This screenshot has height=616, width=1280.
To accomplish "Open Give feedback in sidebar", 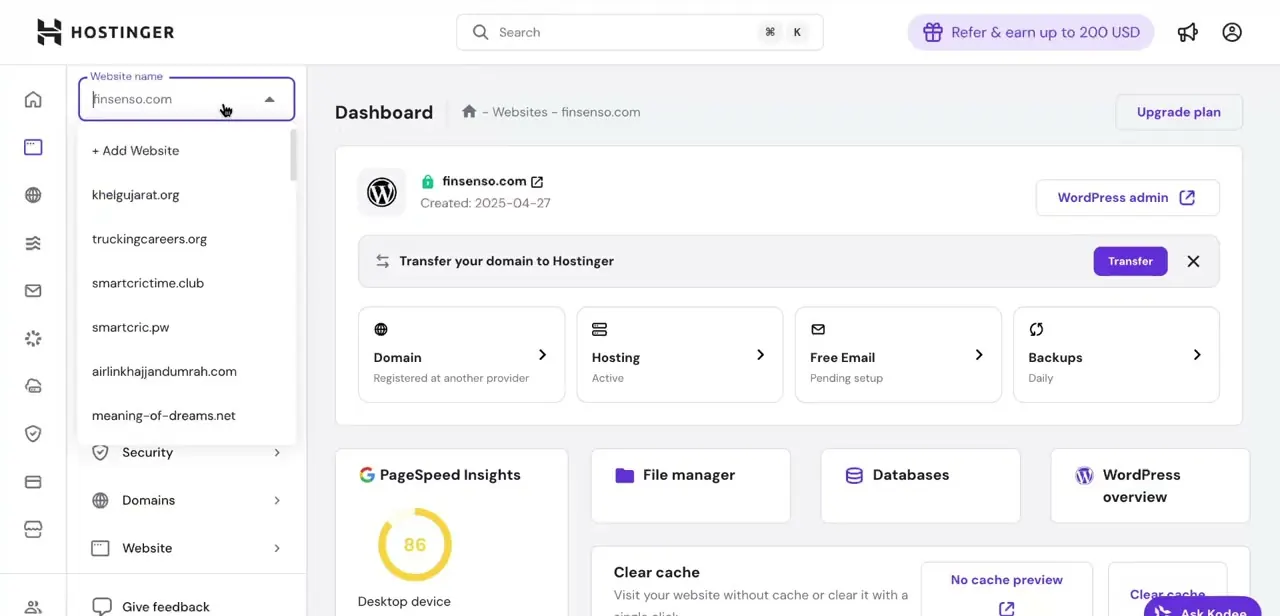I will tap(151, 606).
